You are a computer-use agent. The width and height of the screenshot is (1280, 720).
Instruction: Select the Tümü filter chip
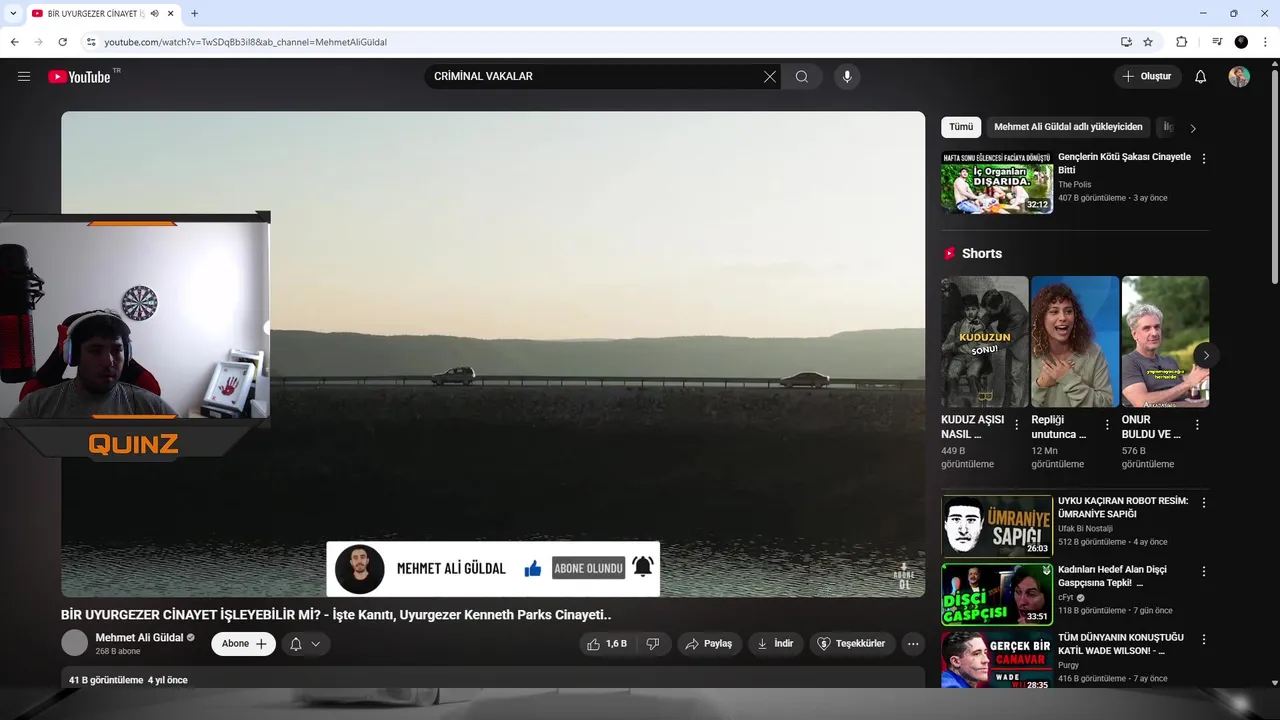tap(961, 127)
